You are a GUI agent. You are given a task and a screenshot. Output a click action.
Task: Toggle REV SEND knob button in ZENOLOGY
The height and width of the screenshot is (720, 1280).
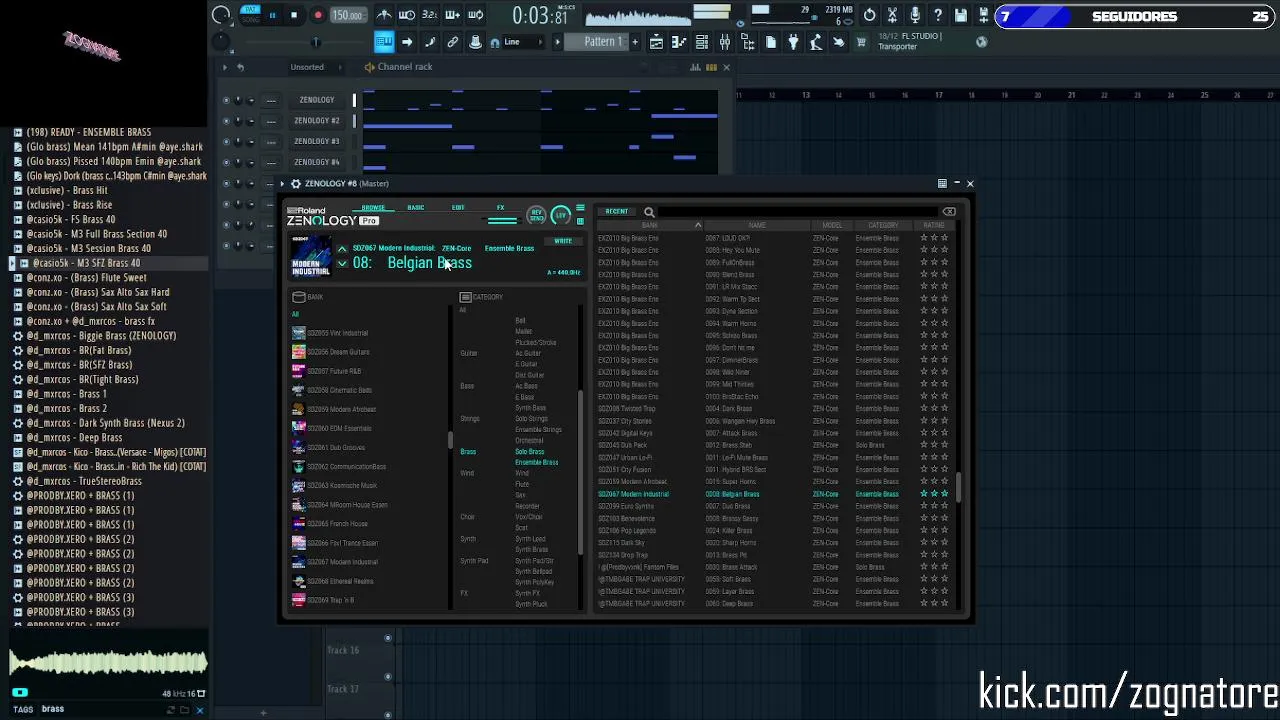point(536,215)
